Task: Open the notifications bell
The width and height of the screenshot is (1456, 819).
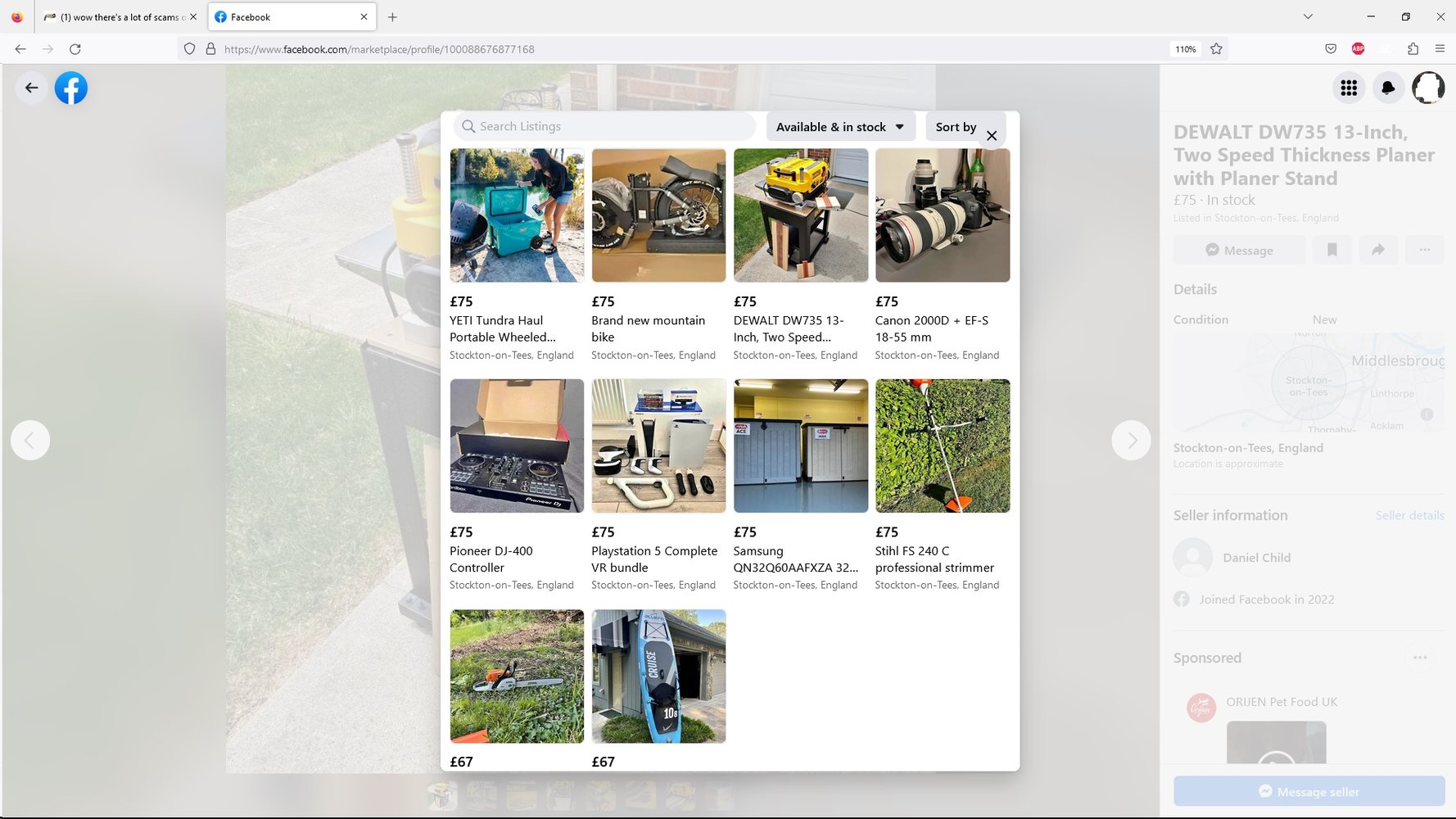Action: click(x=1388, y=88)
